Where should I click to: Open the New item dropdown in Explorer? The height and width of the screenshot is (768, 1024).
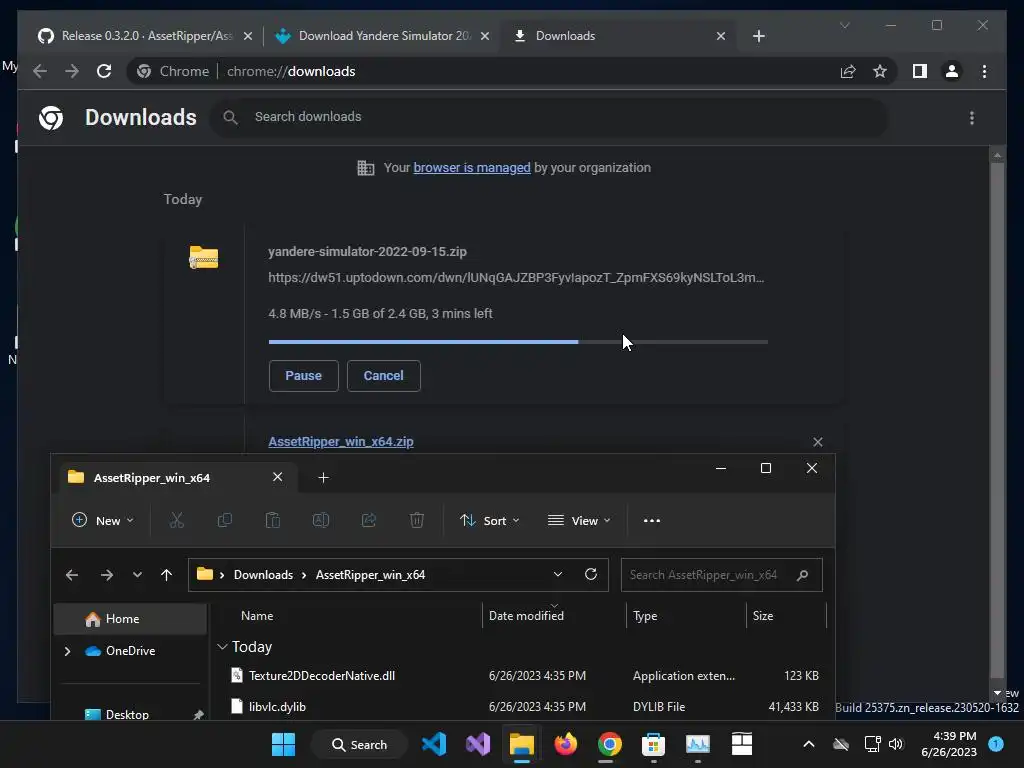point(103,520)
